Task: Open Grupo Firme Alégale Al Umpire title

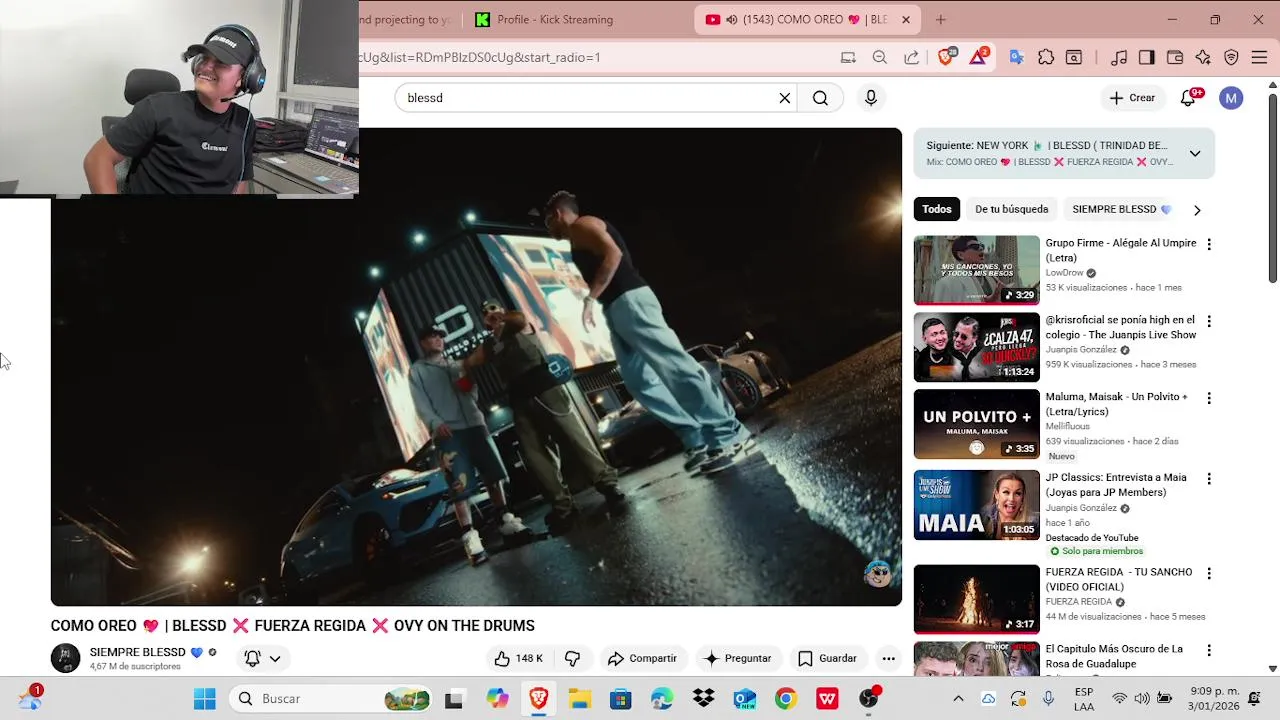Action: tap(1121, 250)
